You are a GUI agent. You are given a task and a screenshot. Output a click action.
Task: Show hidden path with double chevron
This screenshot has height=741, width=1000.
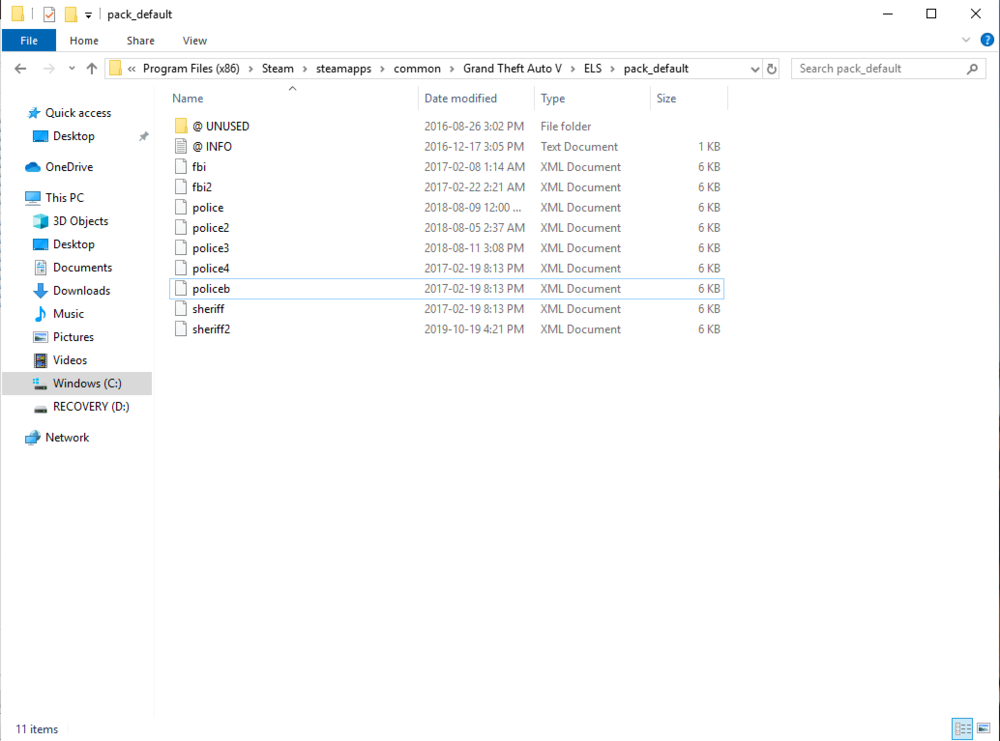click(131, 69)
